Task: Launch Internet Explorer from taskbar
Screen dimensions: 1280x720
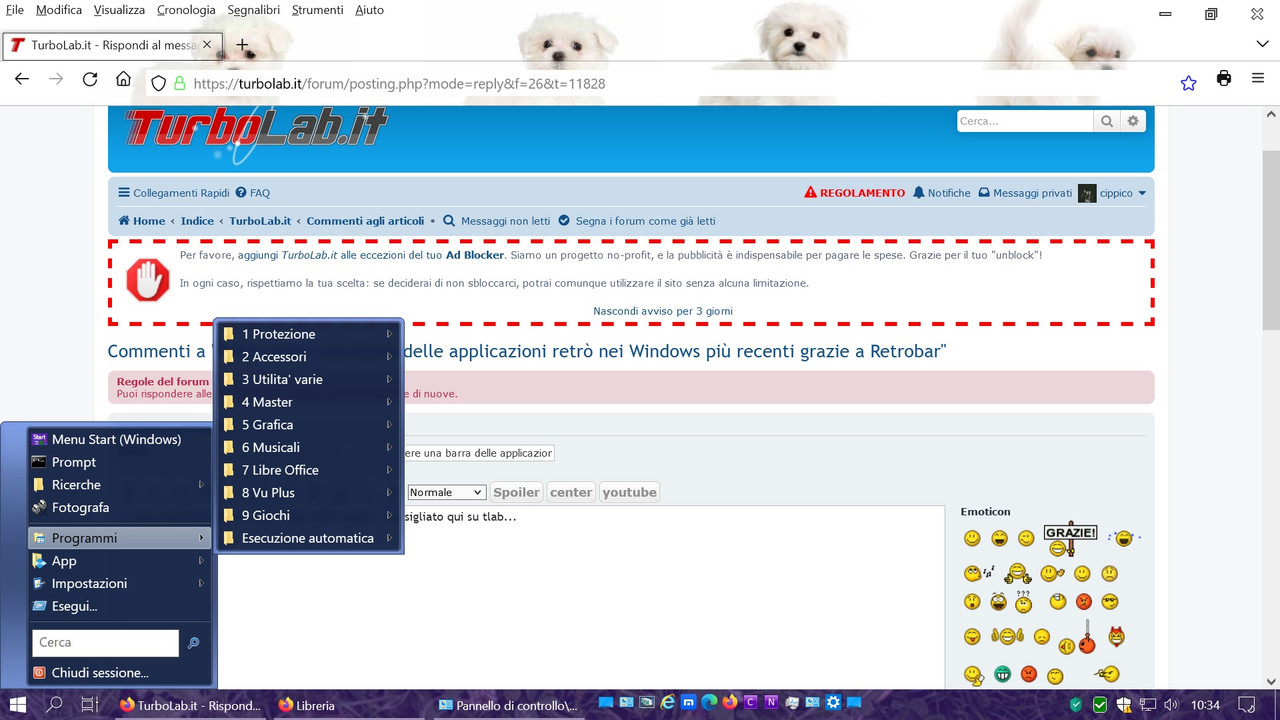Action: click(668, 704)
